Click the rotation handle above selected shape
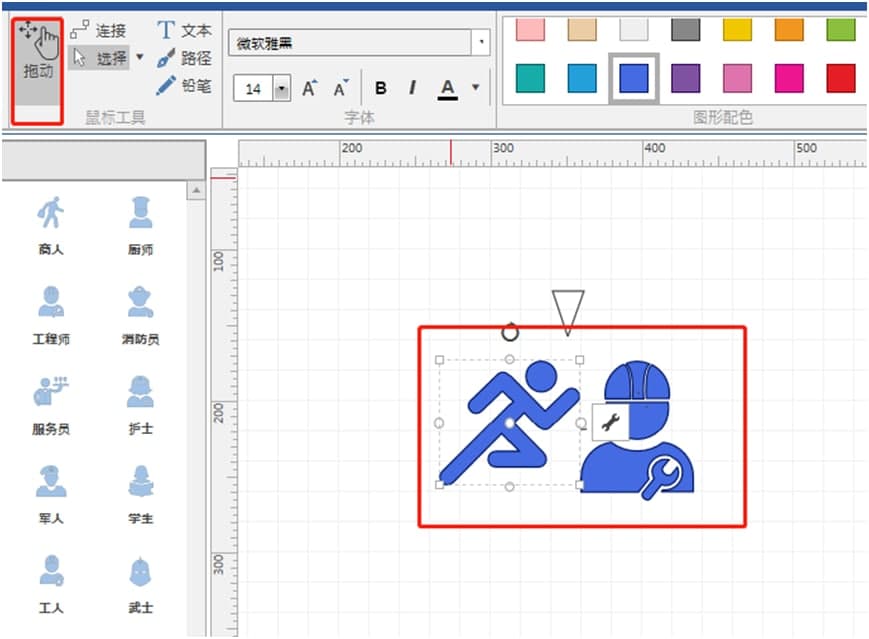This screenshot has width=869, height=639. point(510,332)
